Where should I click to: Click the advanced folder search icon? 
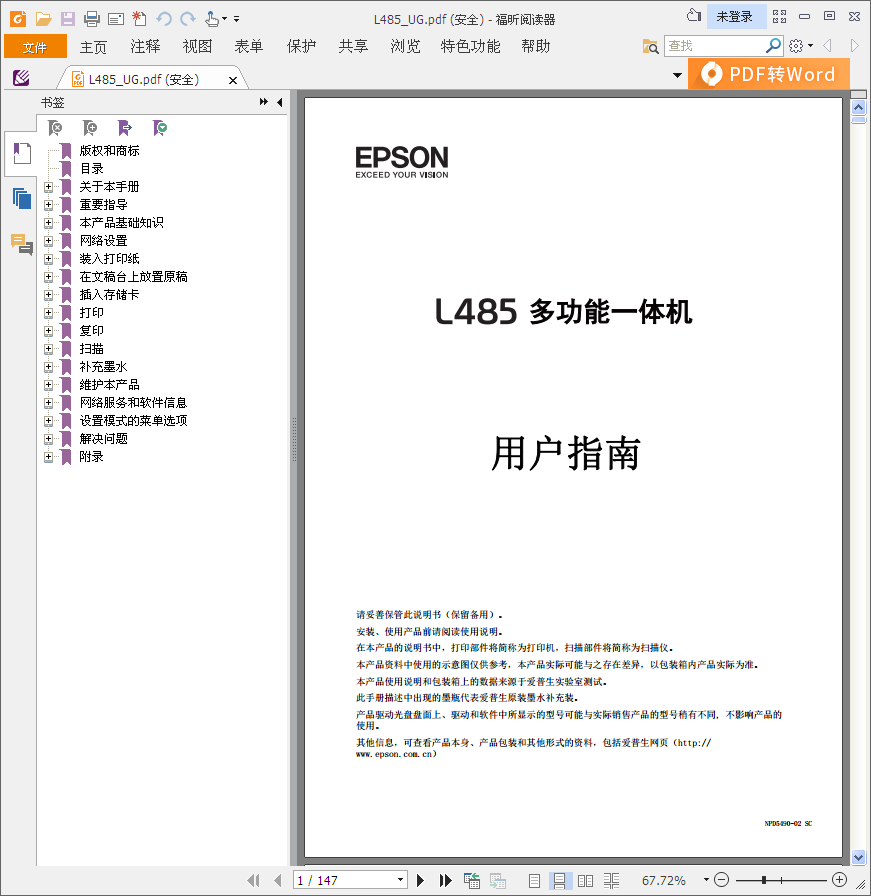(x=650, y=46)
